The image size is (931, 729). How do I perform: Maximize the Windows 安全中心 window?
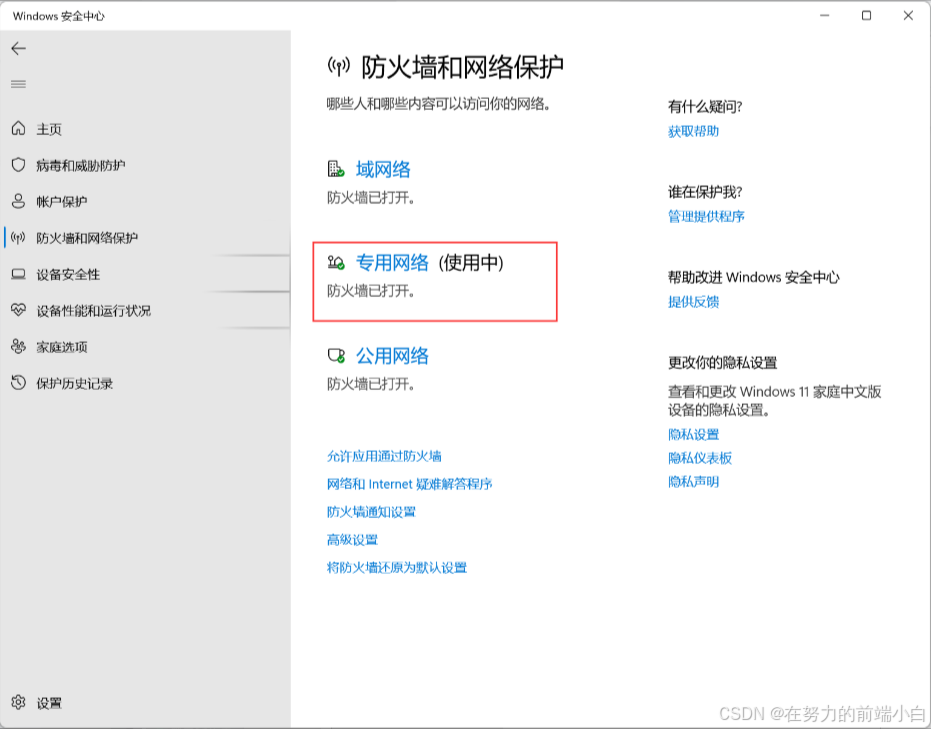866,15
